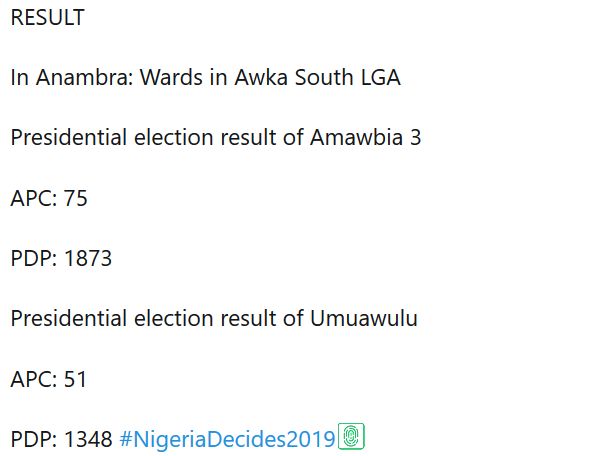Screen dimensions: 600x456
Task: Click the word election in Umuawulu line
Action: (x=171, y=318)
